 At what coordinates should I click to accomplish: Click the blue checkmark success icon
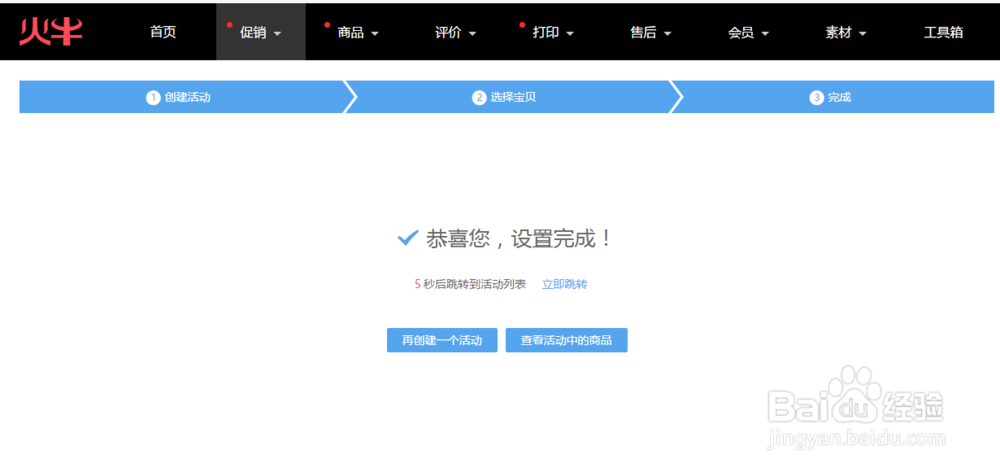[x=408, y=239]
